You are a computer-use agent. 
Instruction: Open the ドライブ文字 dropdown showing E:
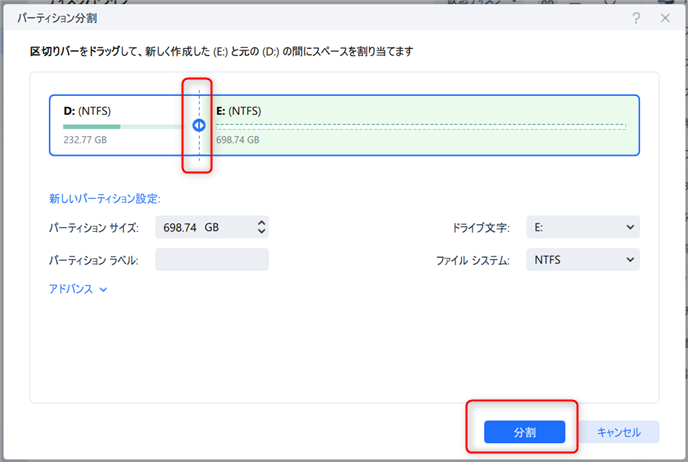[583, 227]
